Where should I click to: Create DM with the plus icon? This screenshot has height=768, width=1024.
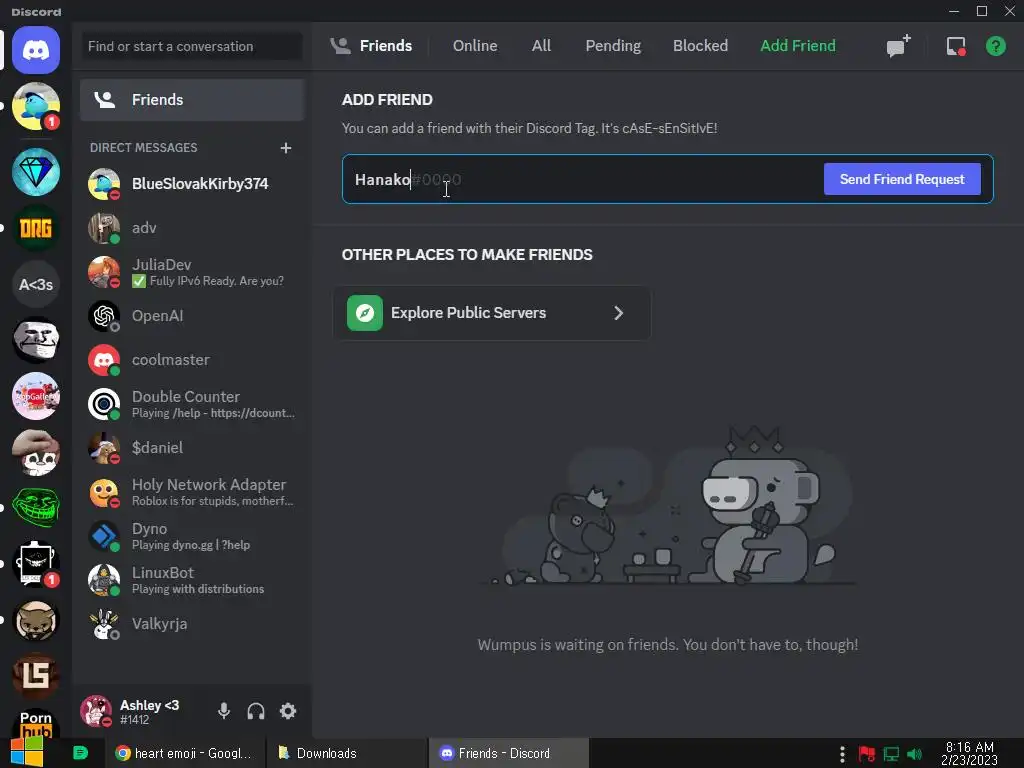click(285, 148)
